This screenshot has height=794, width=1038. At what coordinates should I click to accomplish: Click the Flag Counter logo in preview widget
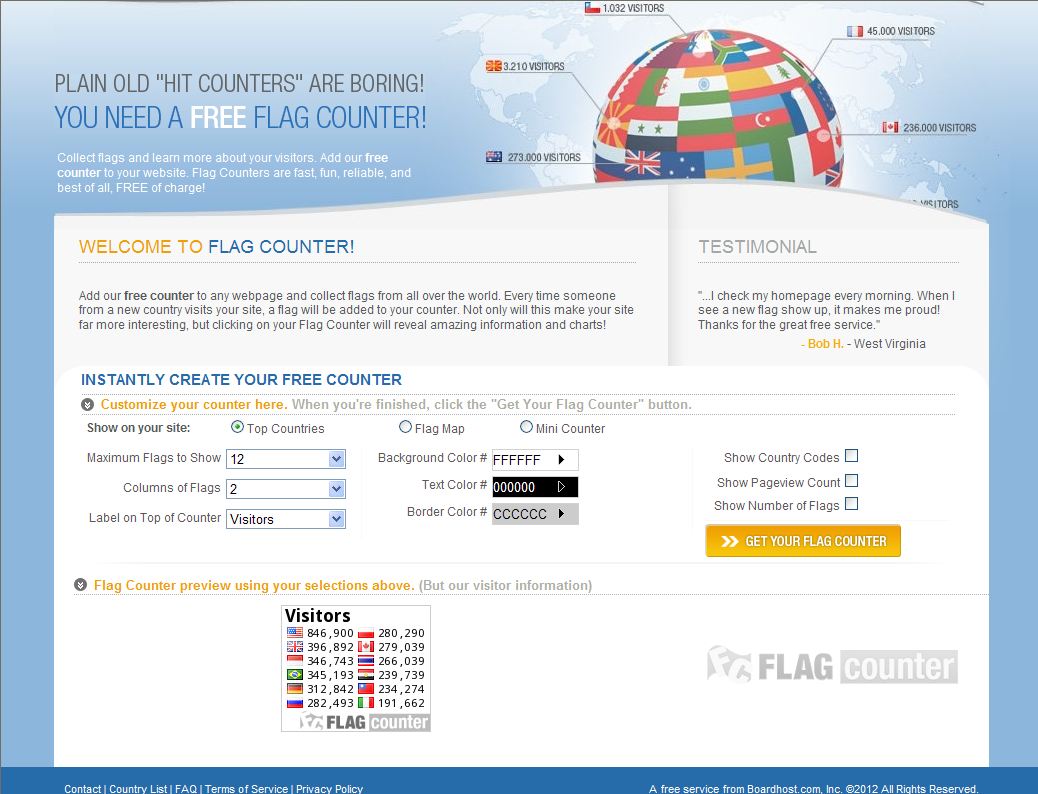tap(364, 722)
